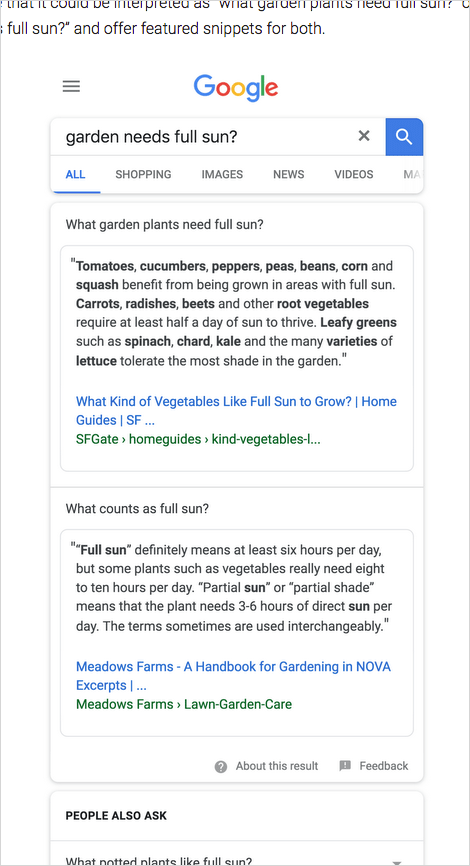
Task: Click the What counts as full sun heading
Action: [138, 509]
